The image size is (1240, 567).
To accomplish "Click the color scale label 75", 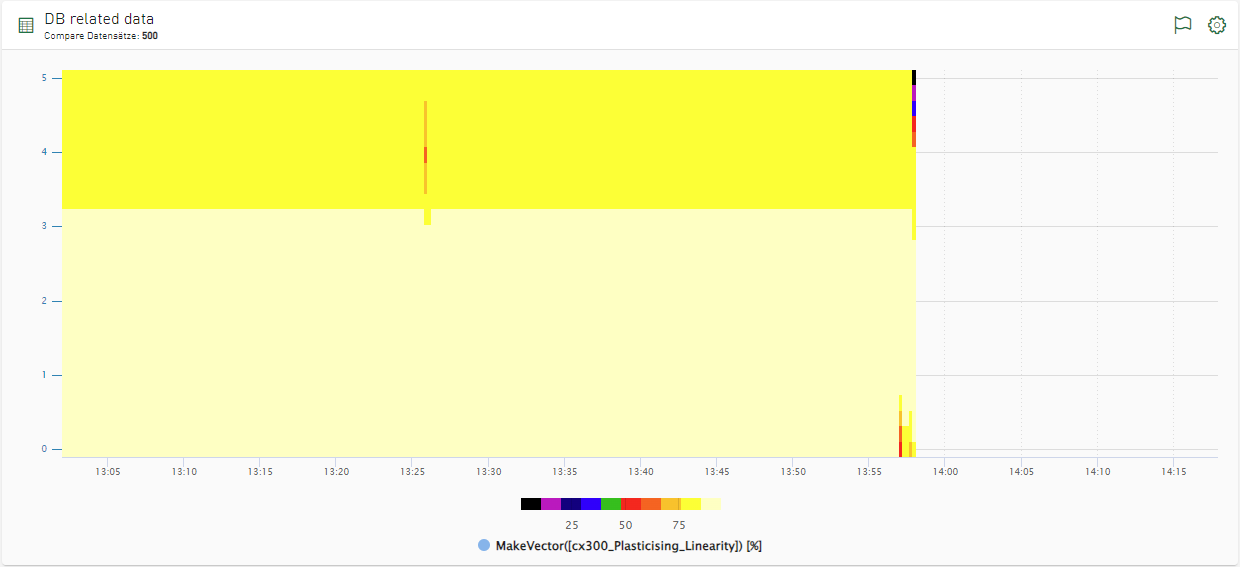I will pyautogui.click(x=679, y=525).
